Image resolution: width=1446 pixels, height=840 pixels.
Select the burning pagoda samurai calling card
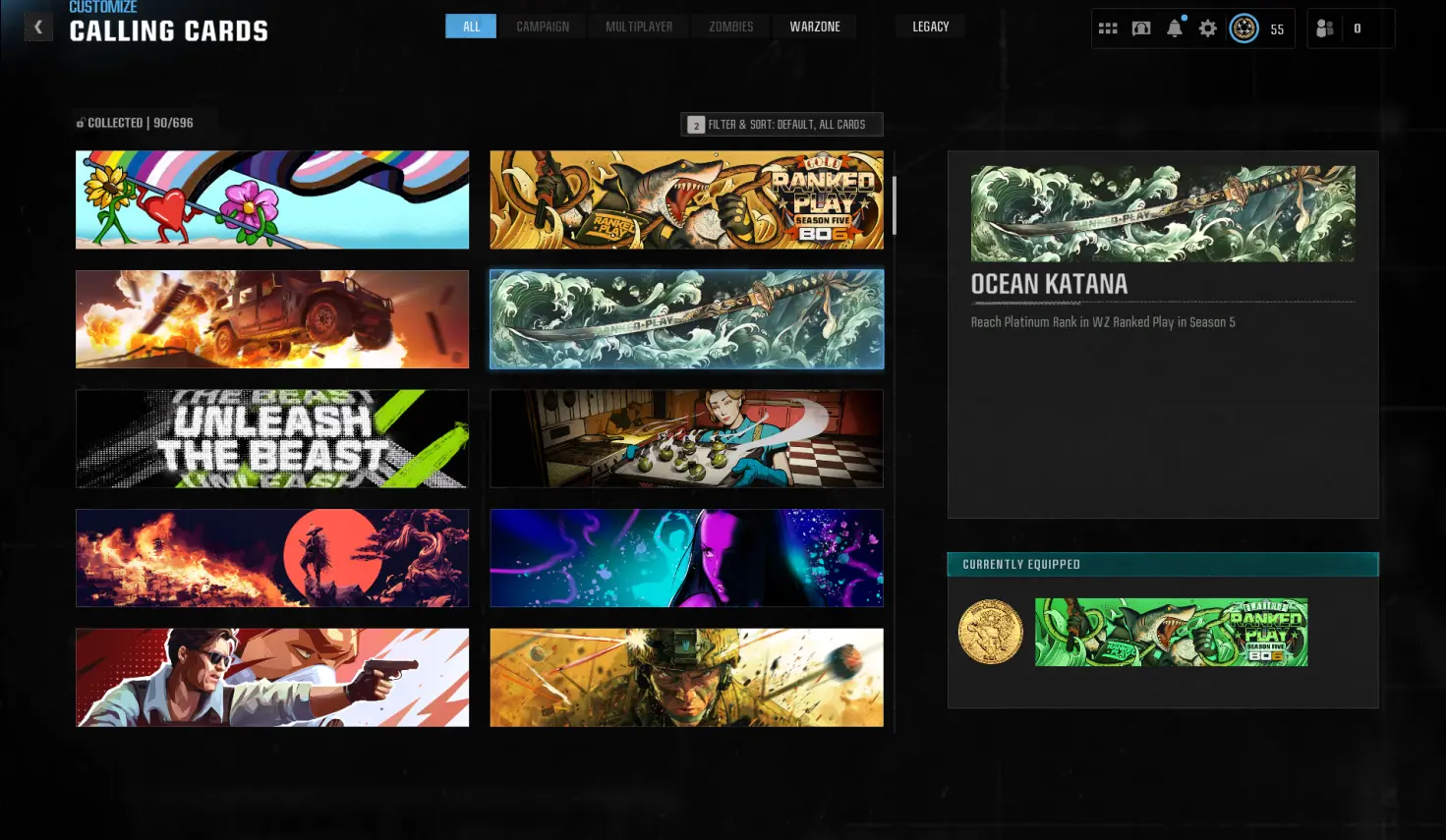(272, 558)
